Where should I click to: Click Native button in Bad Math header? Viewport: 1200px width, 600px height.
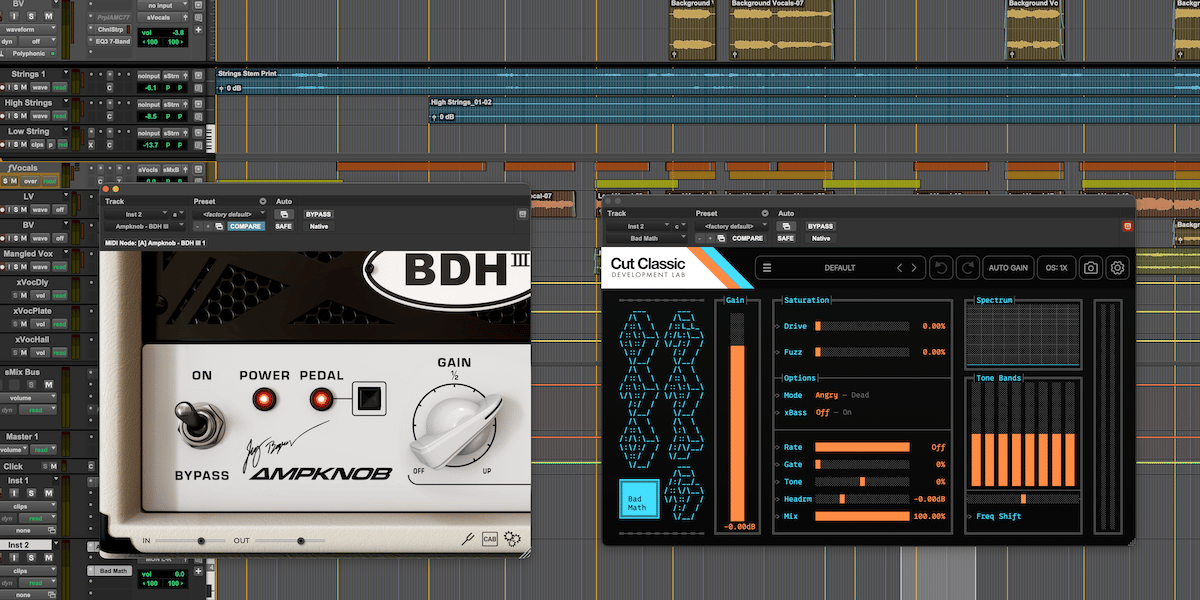pos(820,238)
